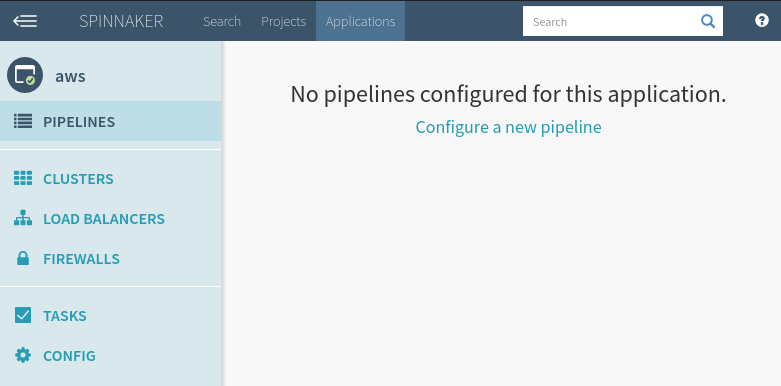Go to SPINNAKER home via logo text

pyautogui.click(x=121, y=21)
